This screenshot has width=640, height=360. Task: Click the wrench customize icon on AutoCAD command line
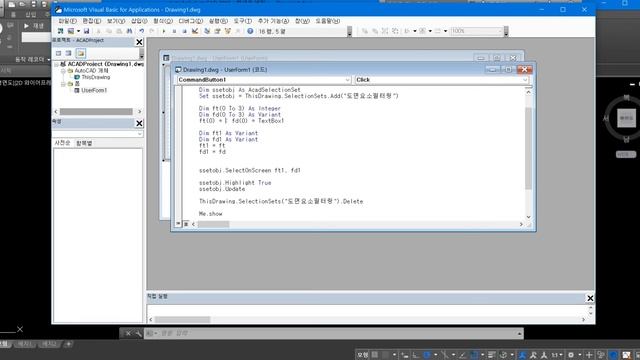click(x=138, y=333)
